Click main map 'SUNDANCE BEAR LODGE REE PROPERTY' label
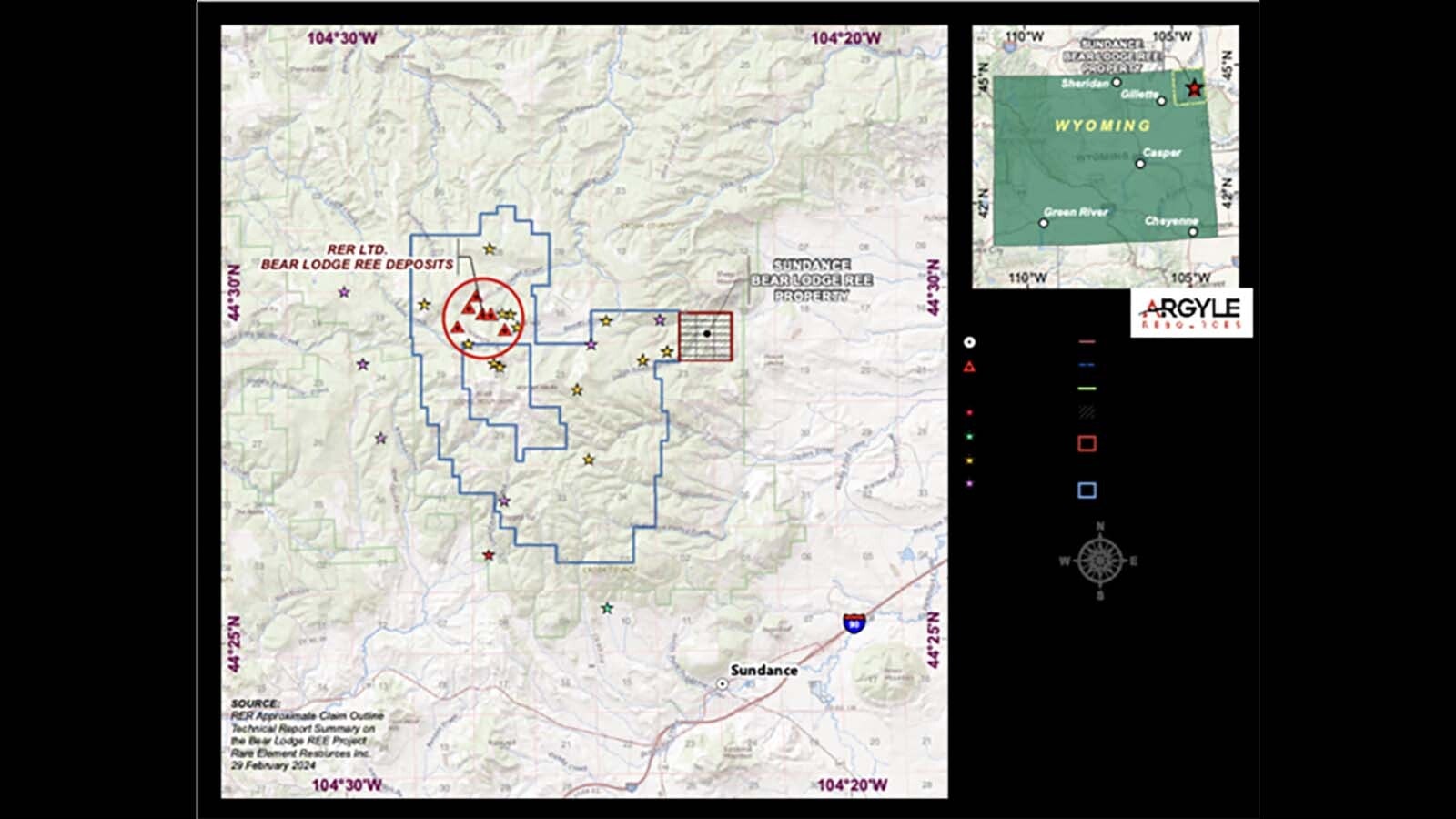Image resolution: width=1456 pixels, height=819 pixels. point(811,280)
